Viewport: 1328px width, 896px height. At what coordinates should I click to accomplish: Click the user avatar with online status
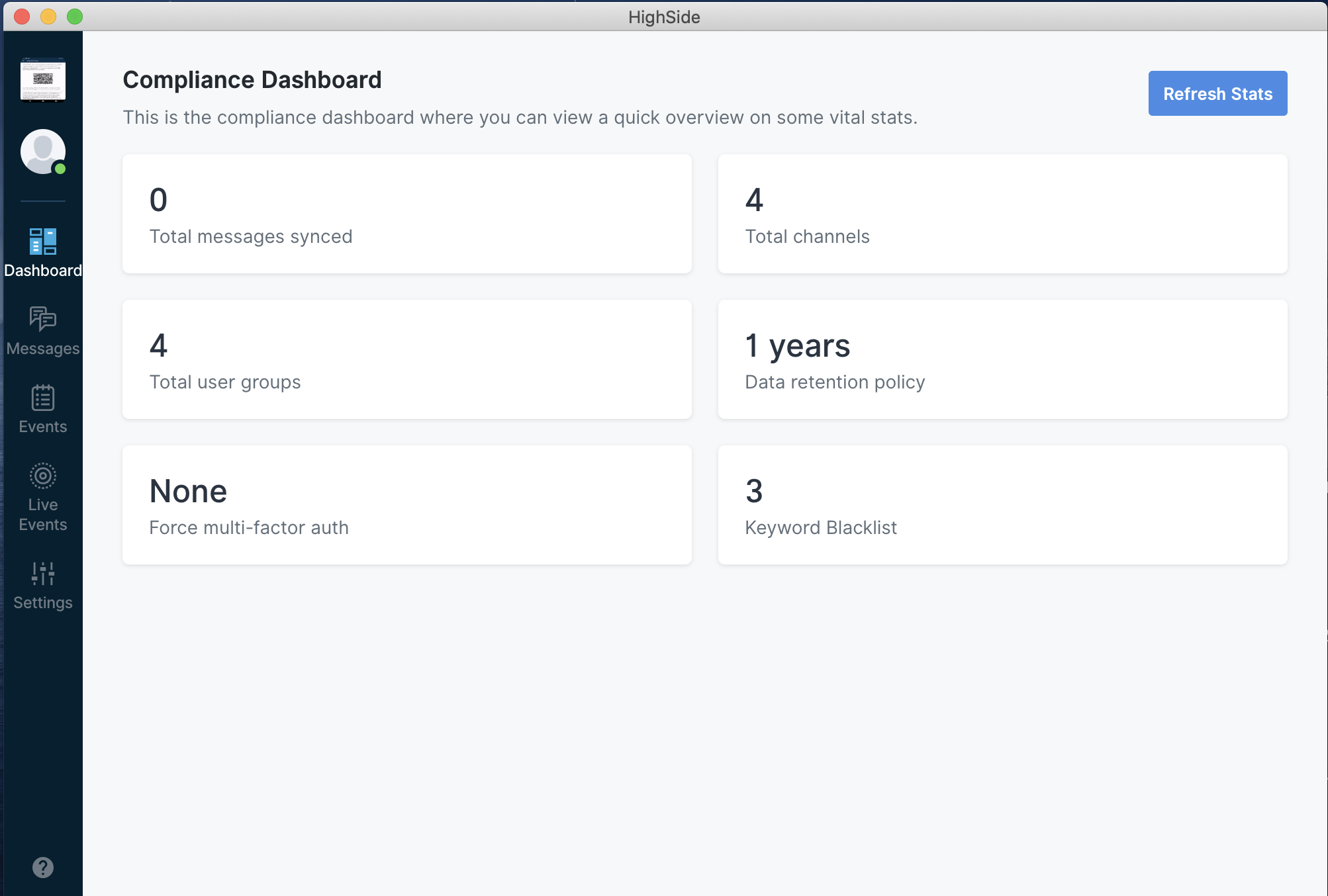(x=43, y=152)
